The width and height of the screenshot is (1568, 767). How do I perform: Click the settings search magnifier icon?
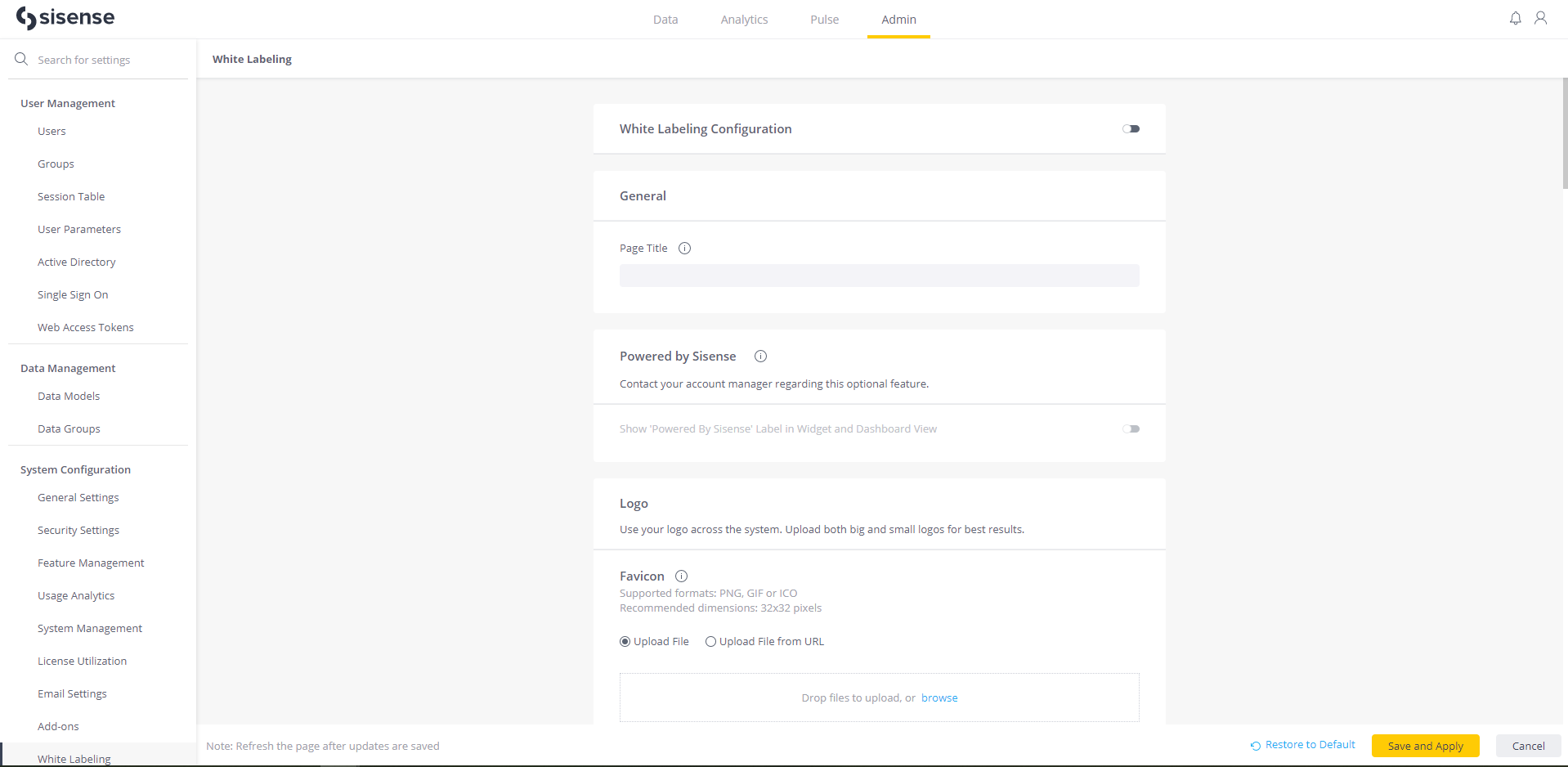pos(21,59)
